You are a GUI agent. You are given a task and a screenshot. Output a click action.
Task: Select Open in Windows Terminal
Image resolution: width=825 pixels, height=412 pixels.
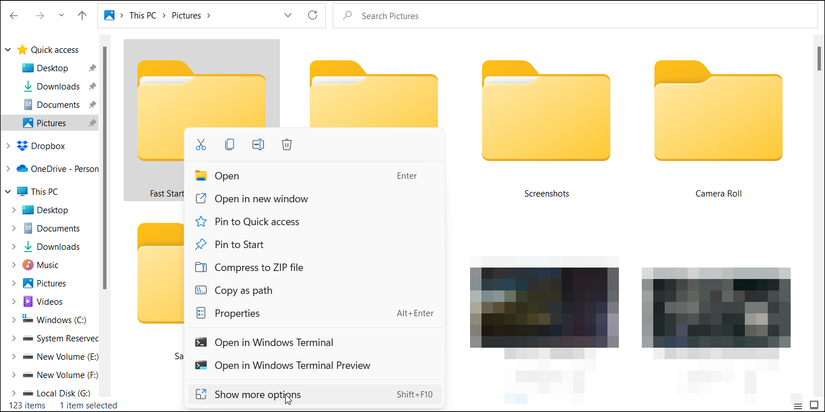[314, 343]
